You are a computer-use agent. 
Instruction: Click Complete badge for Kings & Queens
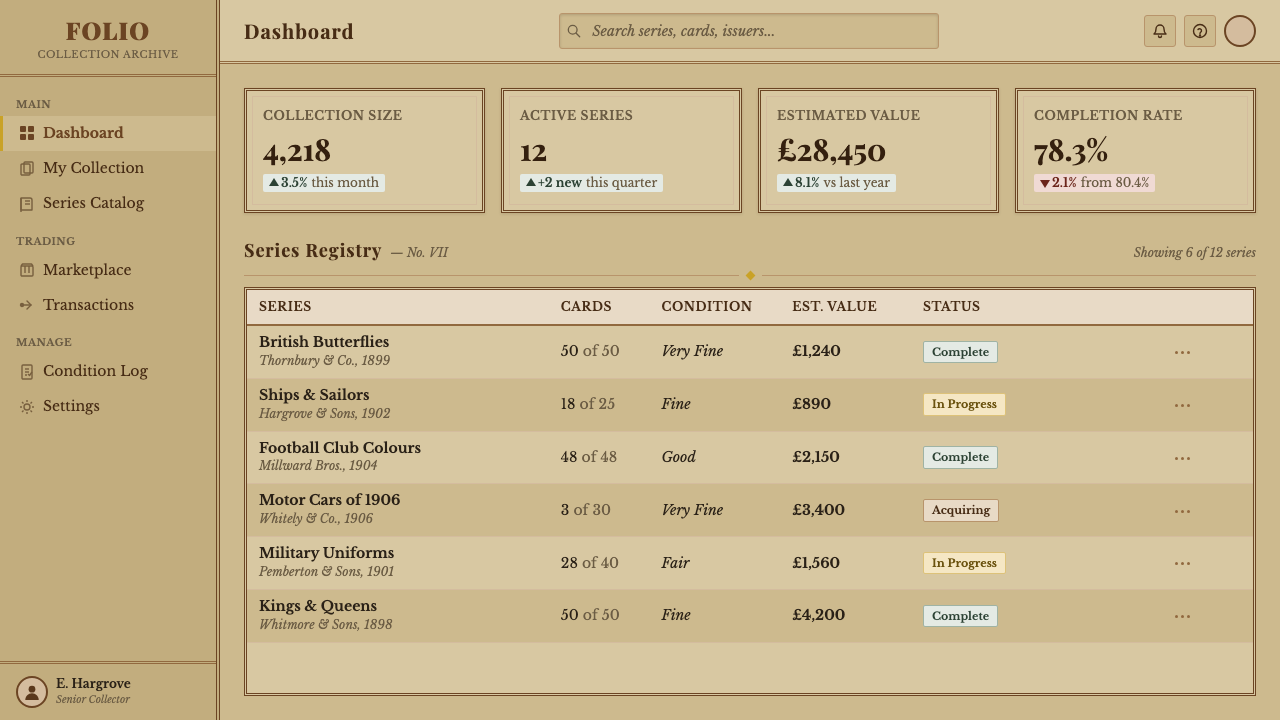960,616
